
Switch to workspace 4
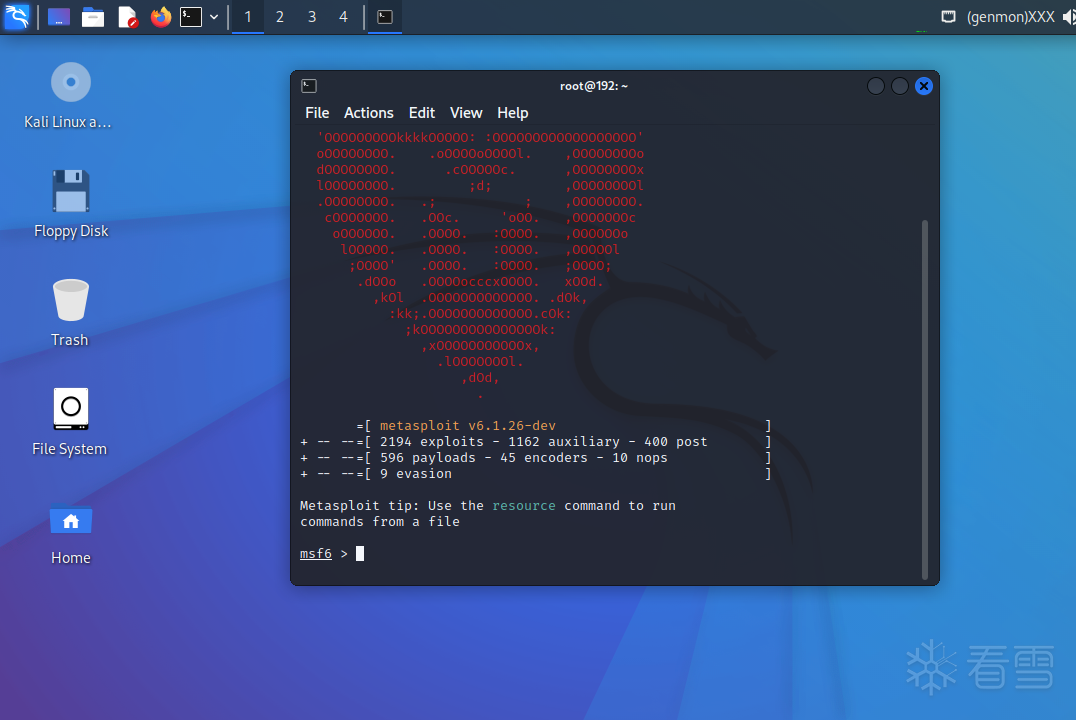click(344, 16)
